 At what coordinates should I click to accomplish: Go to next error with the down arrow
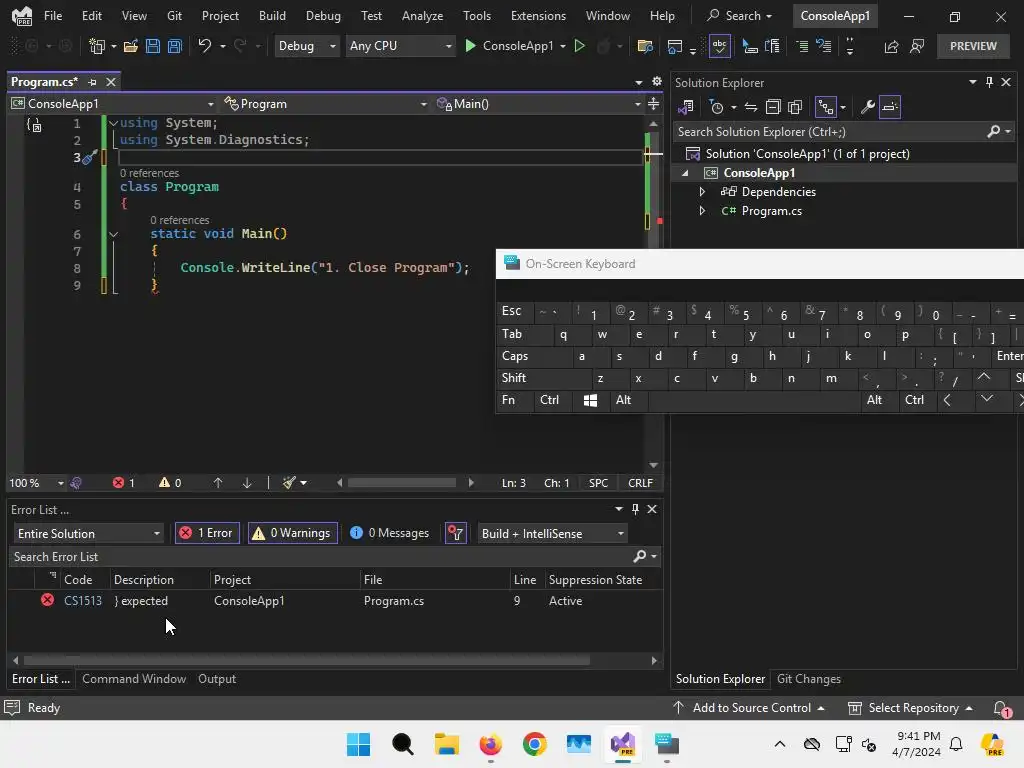point(247,483)
